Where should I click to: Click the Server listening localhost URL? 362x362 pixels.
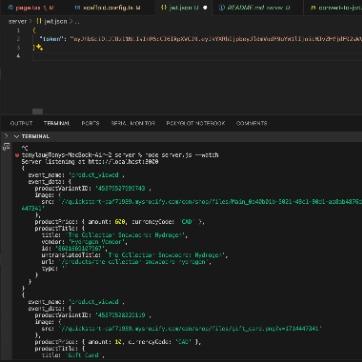[123, 162]
